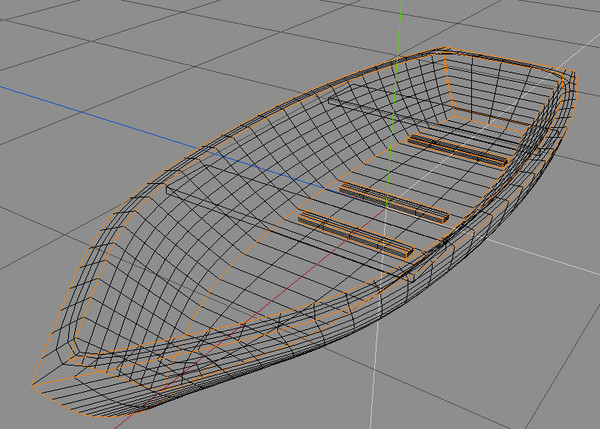Select the bench seat closest to the bow

pyautogui.click(x=356, y=235)
